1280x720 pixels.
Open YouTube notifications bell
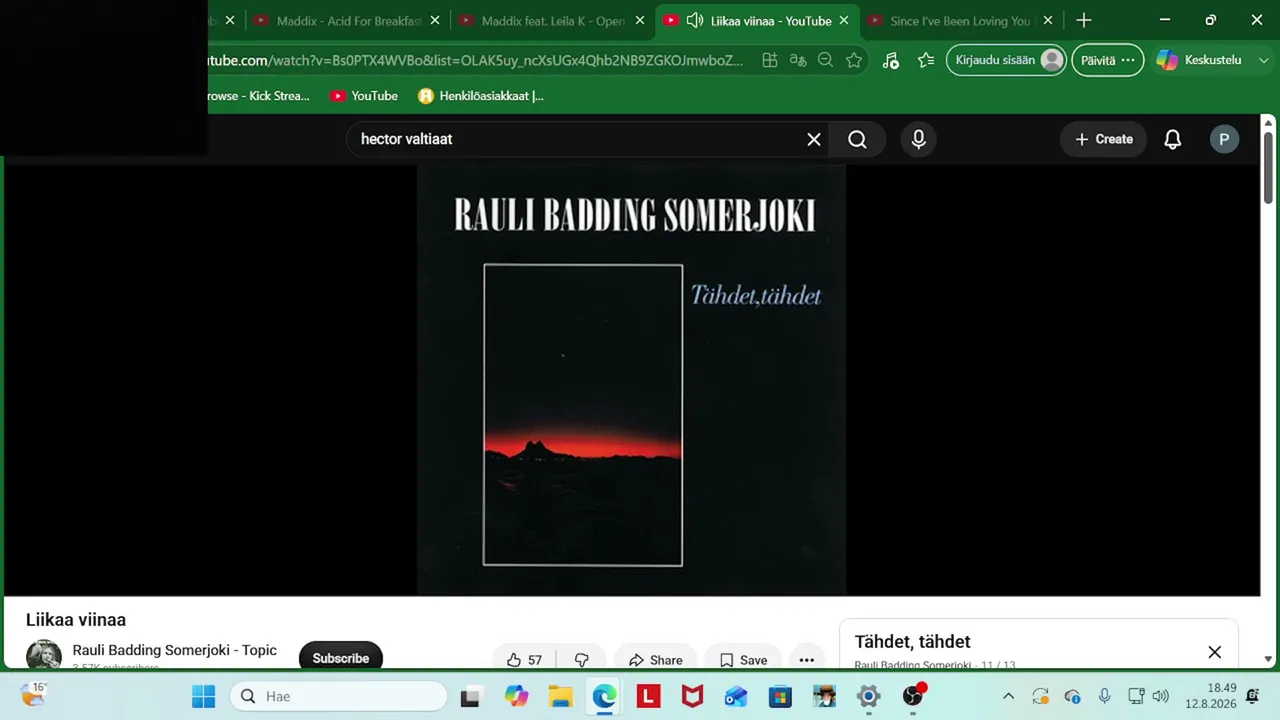[1173, 140]
